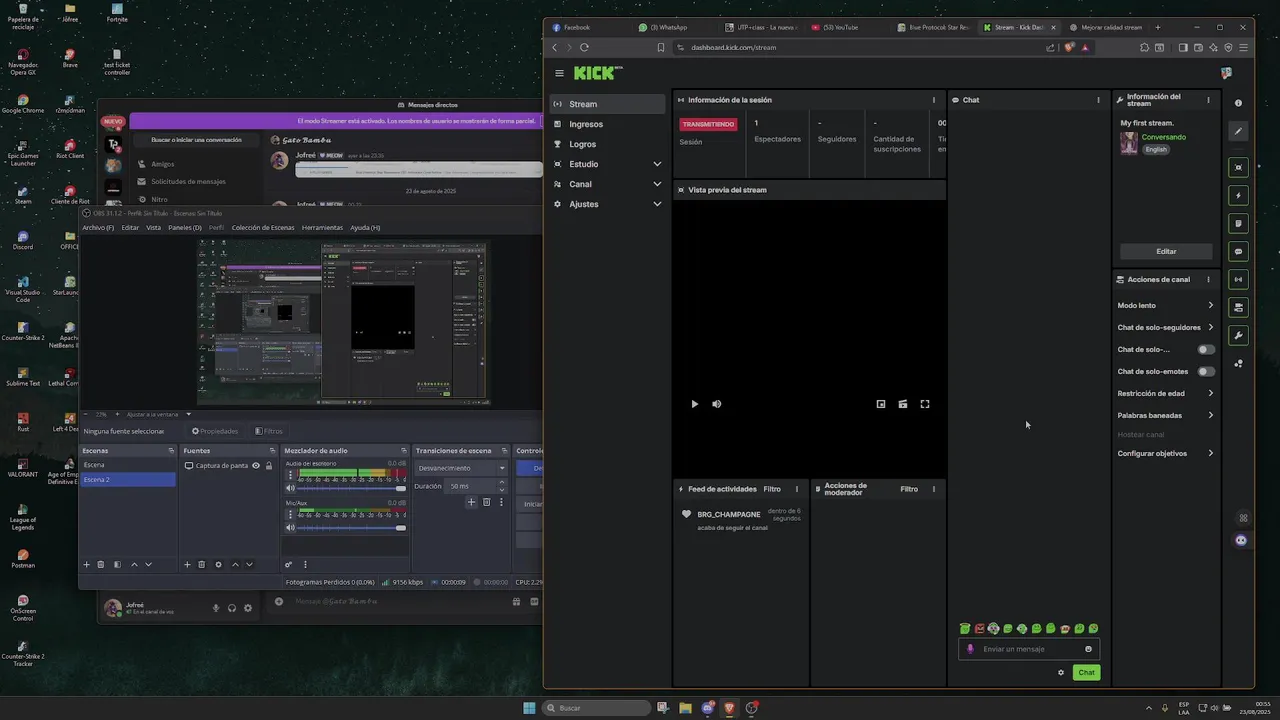This screenshot has width=1280, height=720.
Task: Click the pencil edit icon in right rail
Action: 1238,131
